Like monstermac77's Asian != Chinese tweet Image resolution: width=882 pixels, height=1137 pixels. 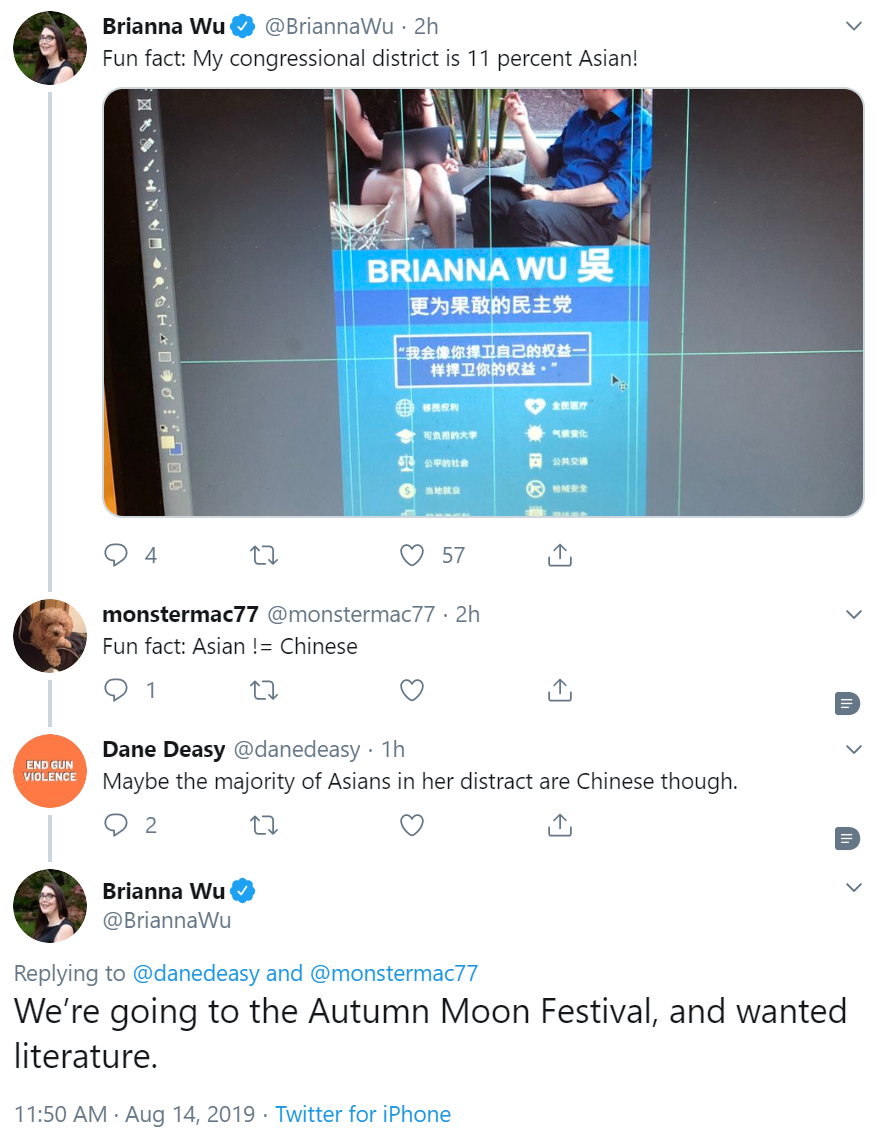[x=412, y=690]
